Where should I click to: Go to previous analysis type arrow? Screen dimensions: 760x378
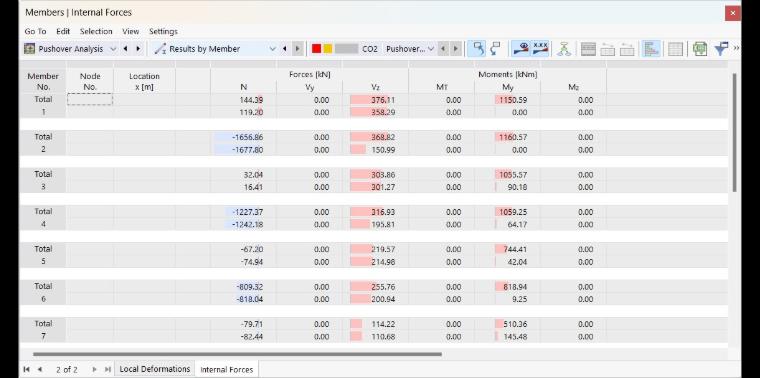click(126, 49)
